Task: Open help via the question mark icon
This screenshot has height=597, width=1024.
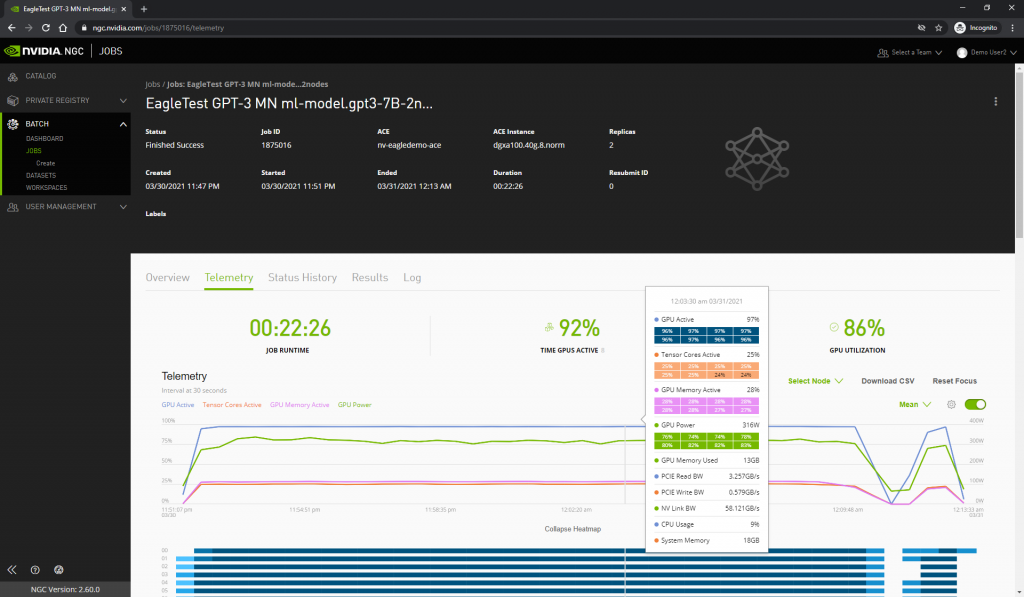Action: (x=35, y=569)
